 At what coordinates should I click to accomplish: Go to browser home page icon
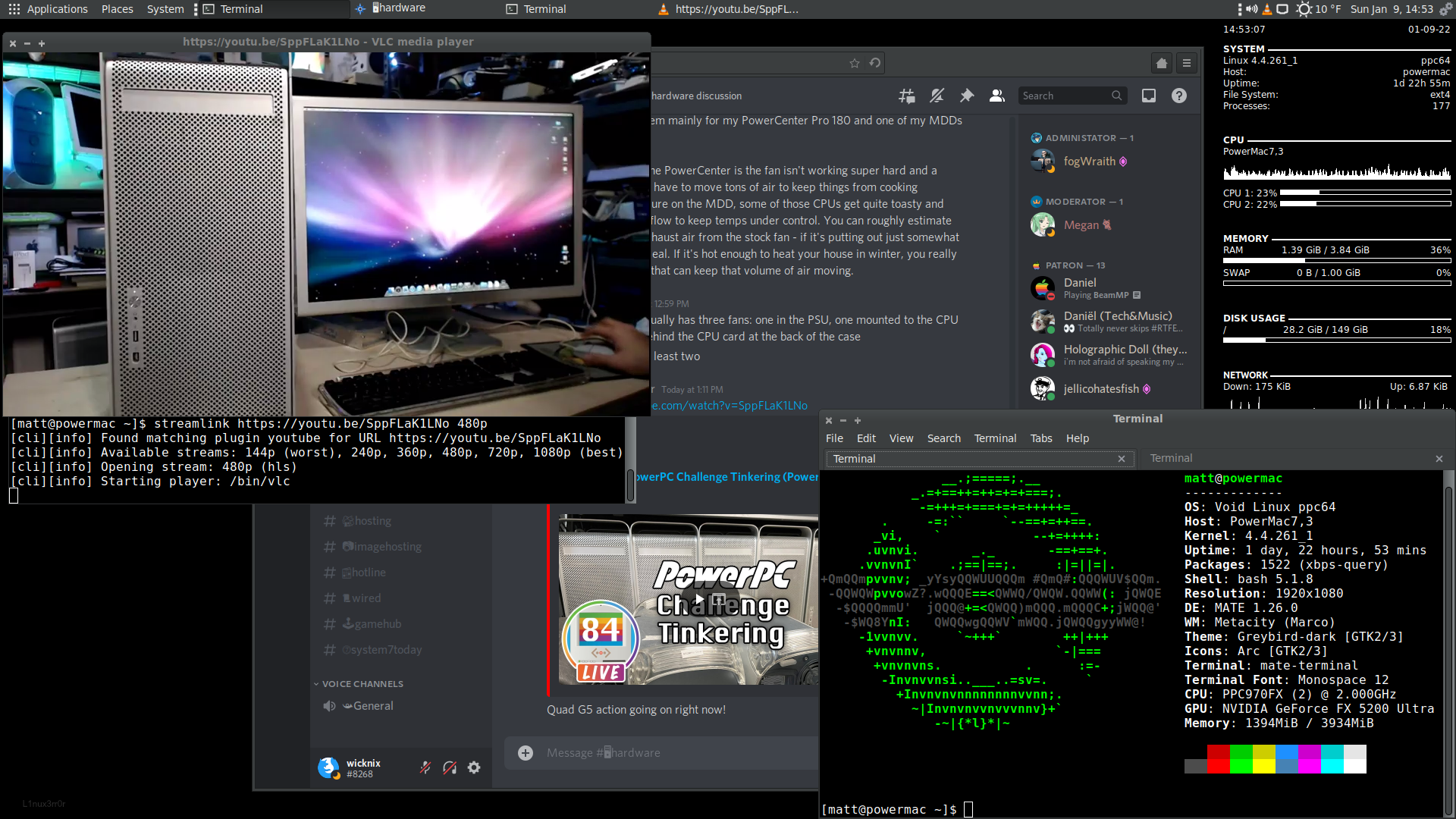1162,63
